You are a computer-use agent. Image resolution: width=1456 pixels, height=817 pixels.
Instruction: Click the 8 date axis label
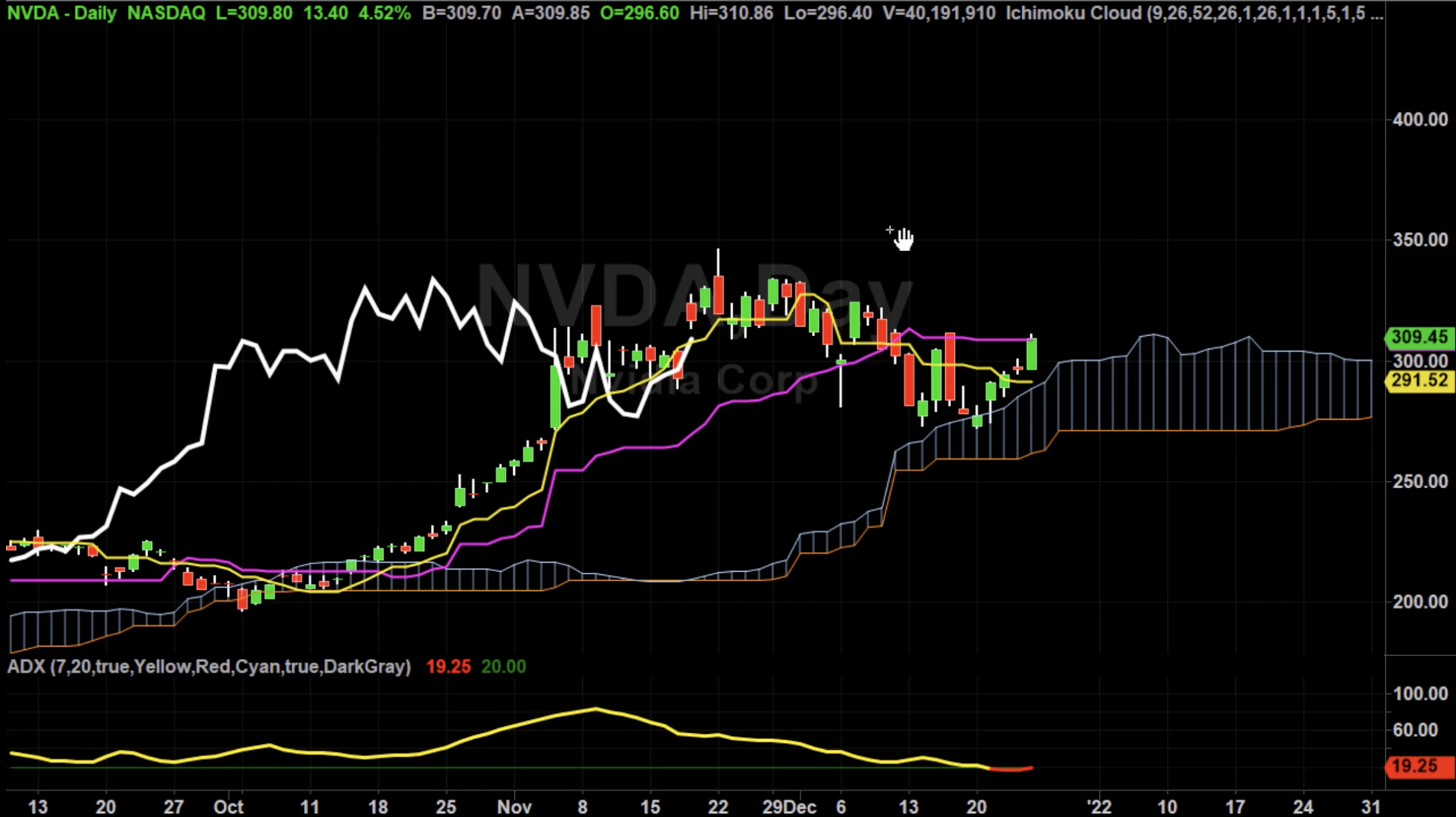click(583, 807)
